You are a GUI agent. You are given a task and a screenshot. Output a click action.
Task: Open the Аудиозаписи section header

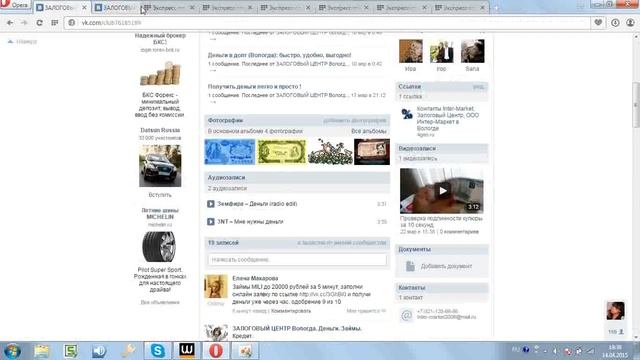227,178
